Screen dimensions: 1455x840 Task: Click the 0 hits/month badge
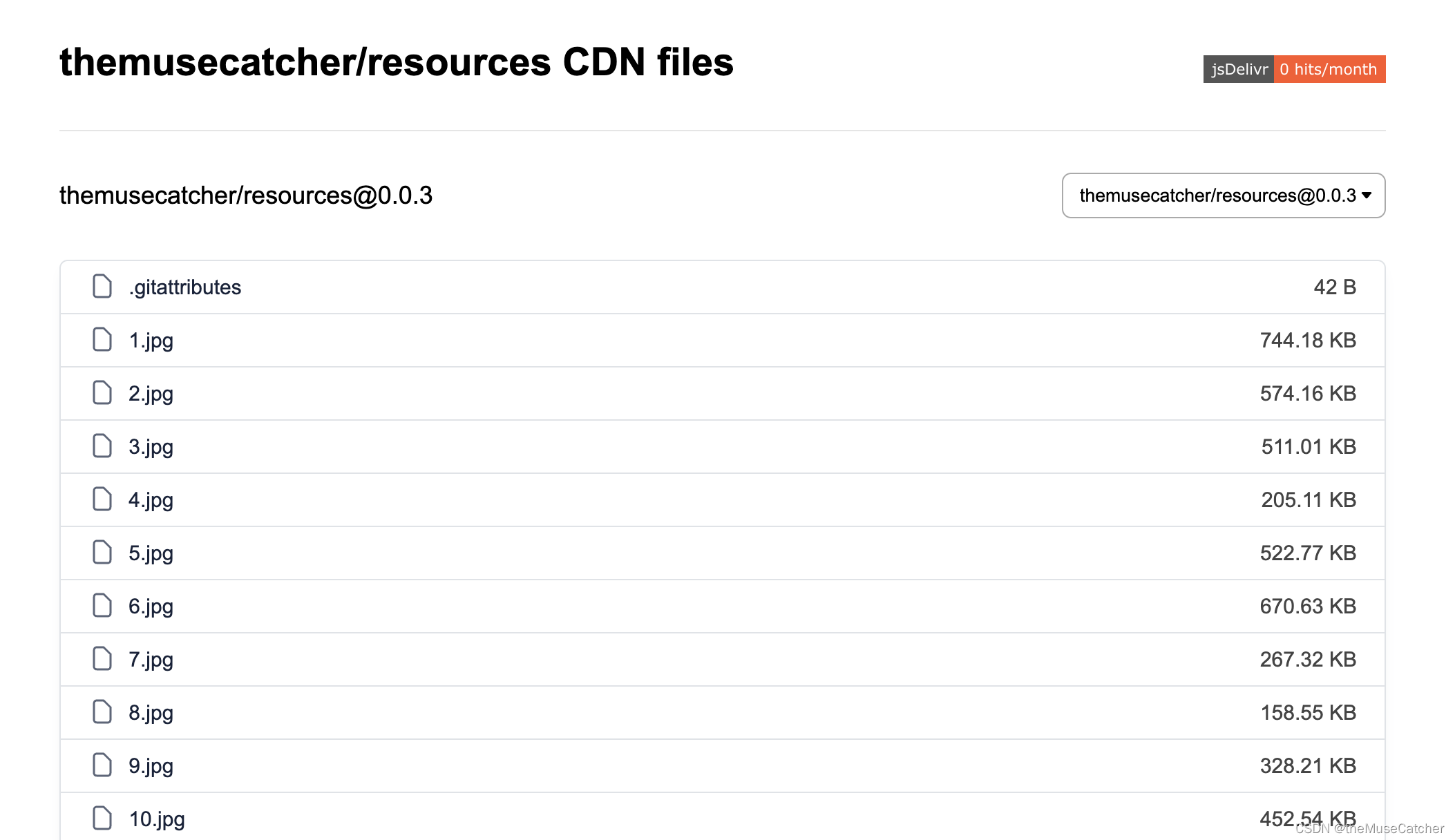coord(1329,69)
